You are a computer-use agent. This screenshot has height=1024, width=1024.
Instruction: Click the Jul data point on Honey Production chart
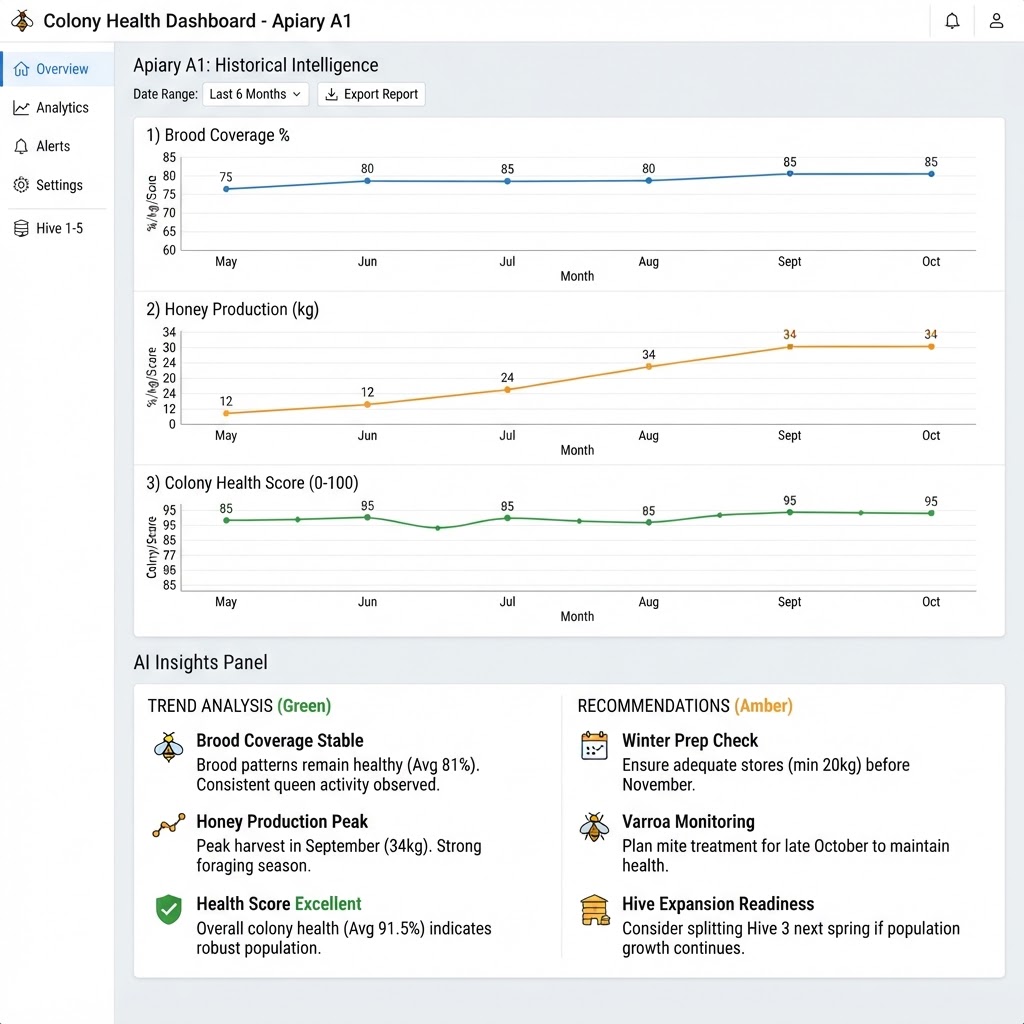tap(507, 390)
